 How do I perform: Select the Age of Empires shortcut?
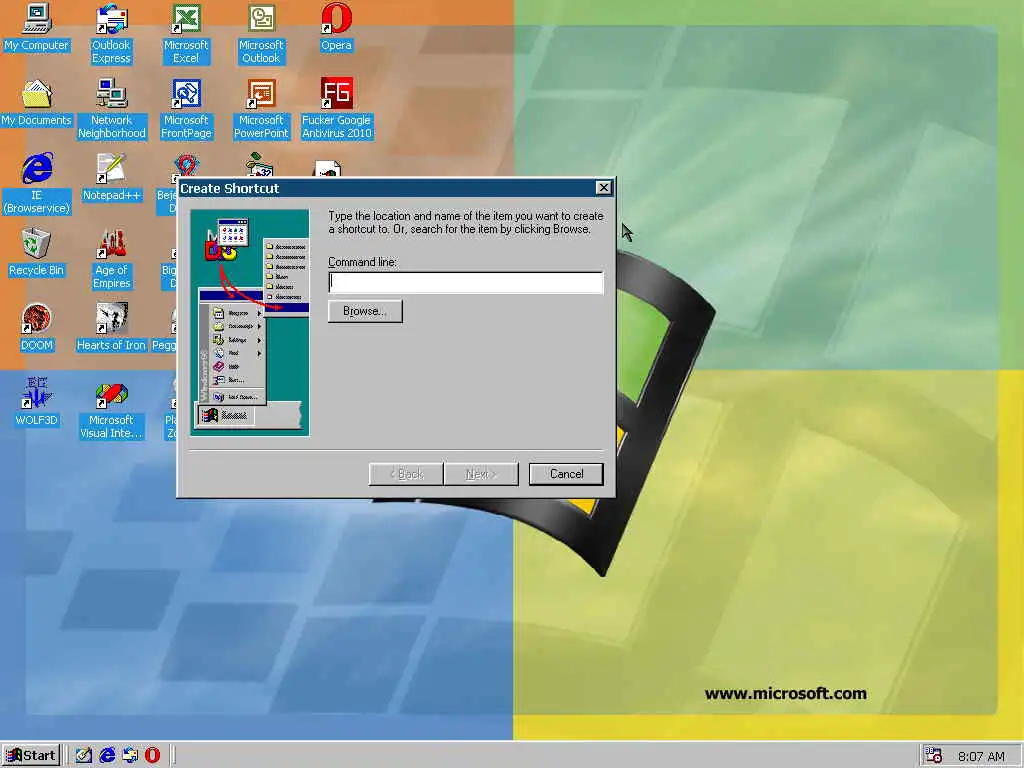coord(112,259)
